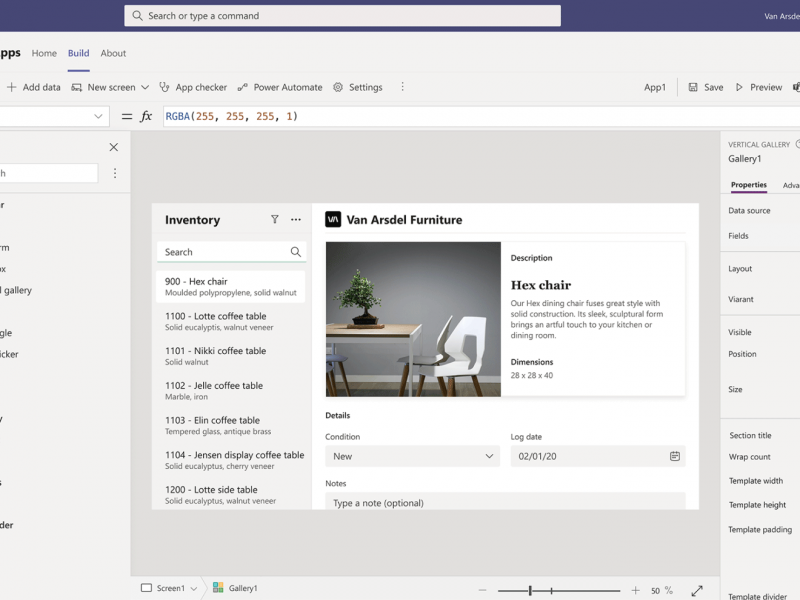The width and height of the screenshot is (800, 600).
Task: Click the Add data button label
Action: (x=41, y=87)
